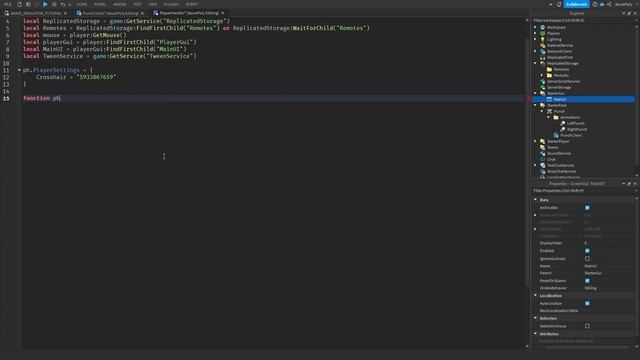This screenshot has width=640, height=360.
Task: Close the PunchClient script tab
Action: coord(142,13)
